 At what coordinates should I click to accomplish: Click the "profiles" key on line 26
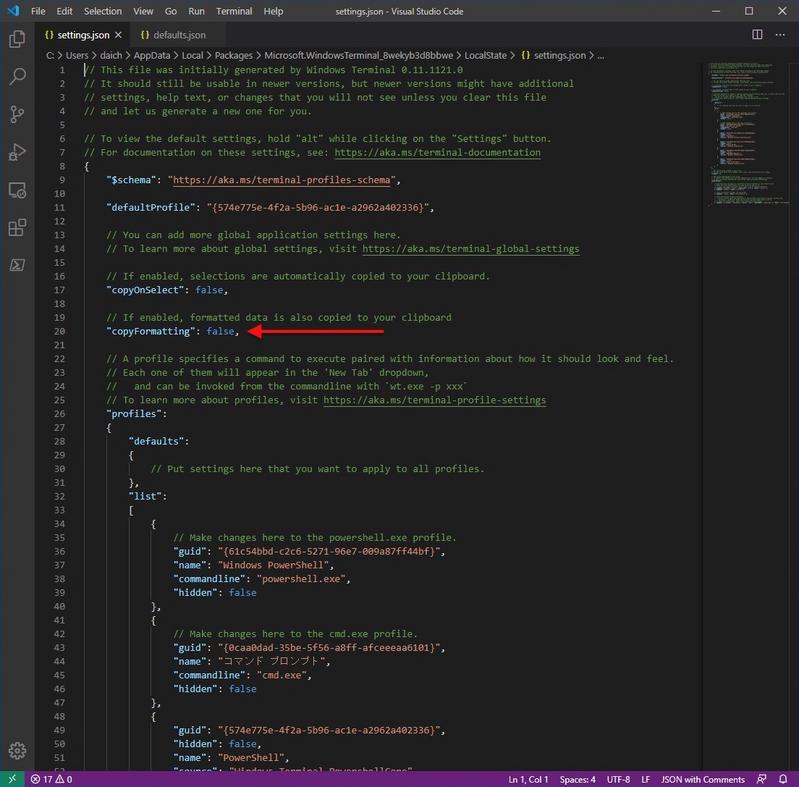134,414
